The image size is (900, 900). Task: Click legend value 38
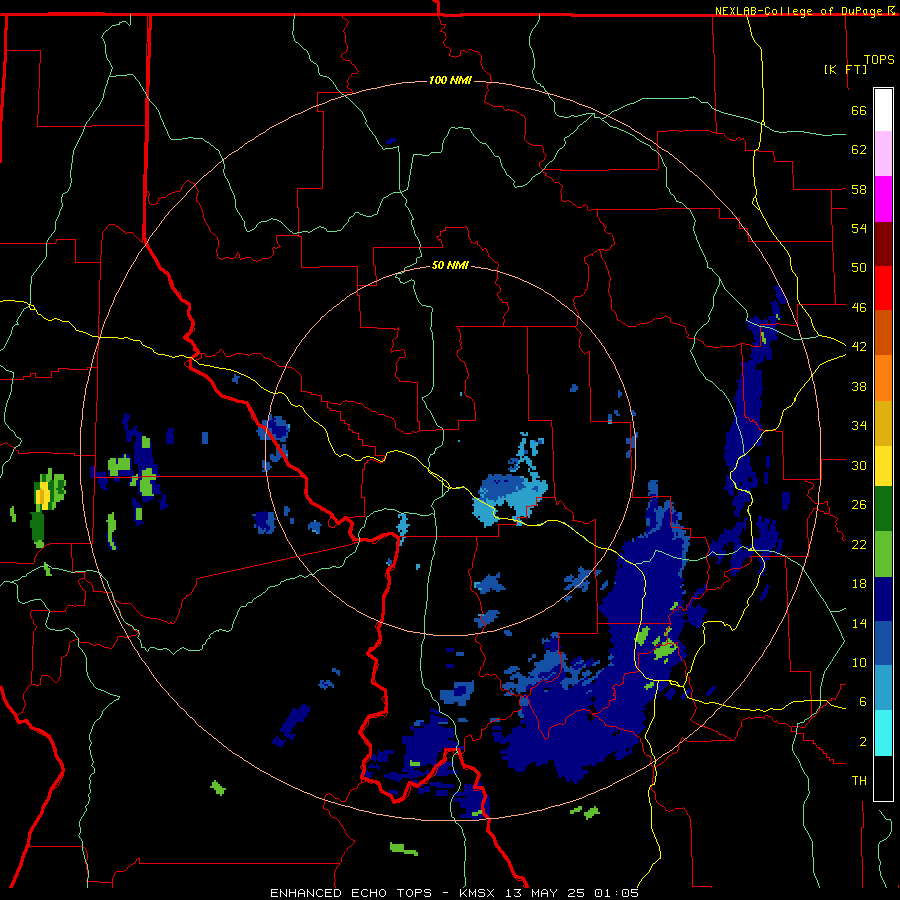(x=859, y=386)
